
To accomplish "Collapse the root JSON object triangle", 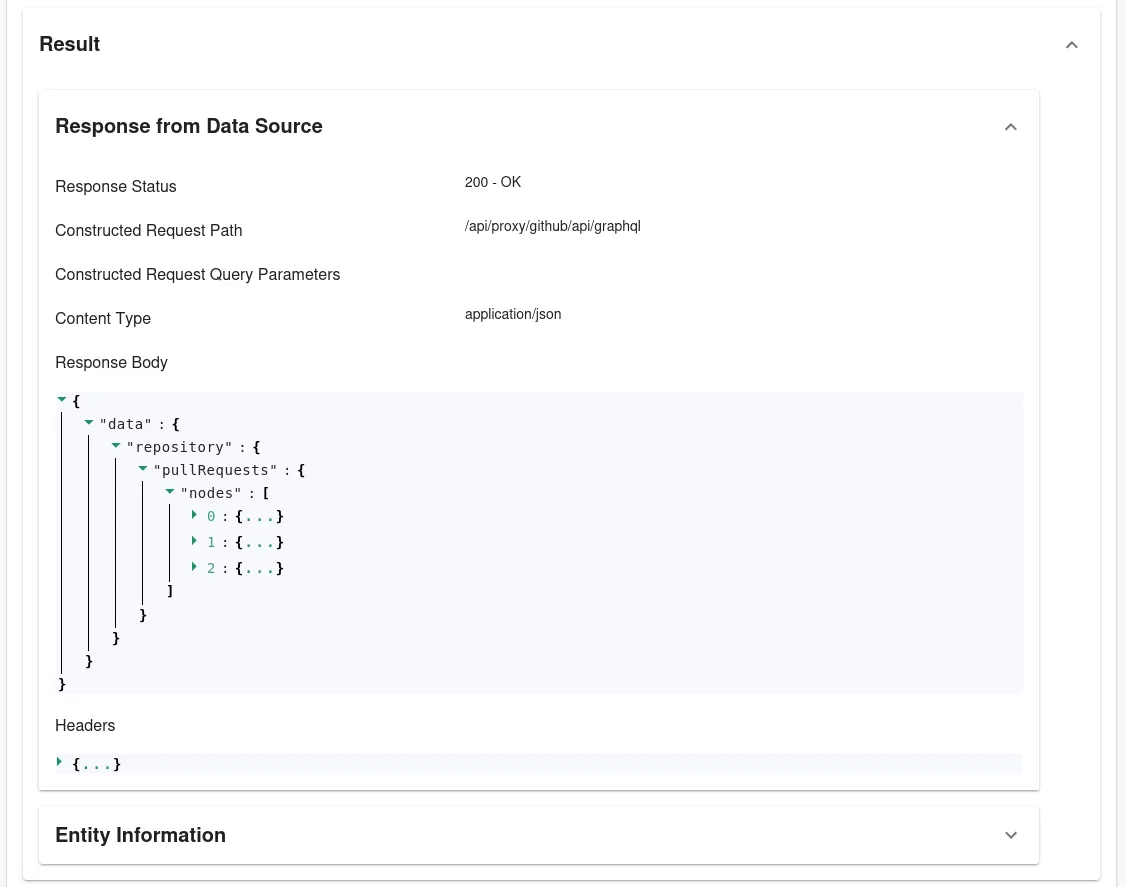I will pyautogui.click(x=62, y=399).
